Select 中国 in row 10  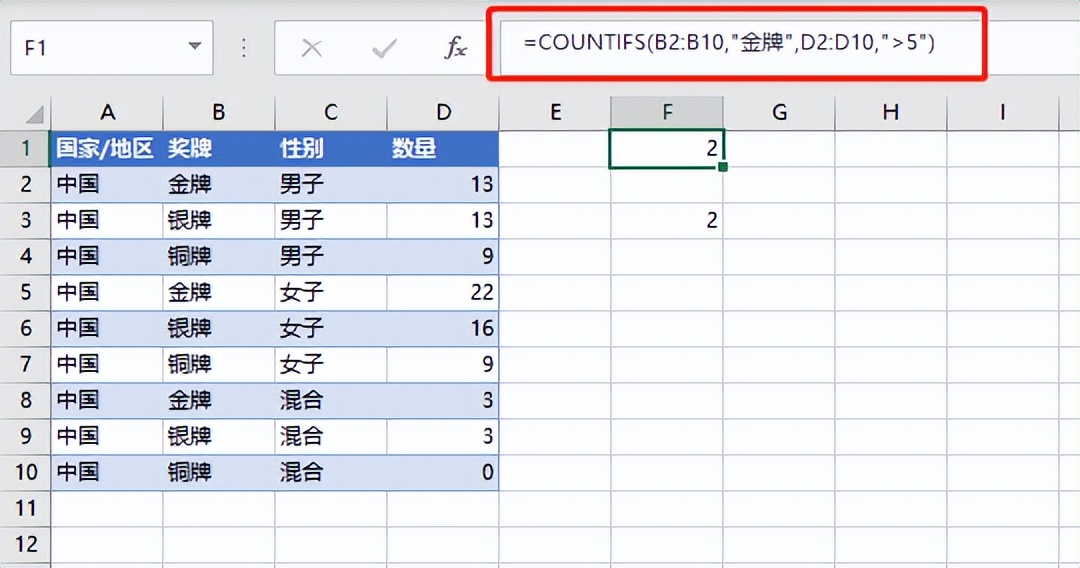point(107,472)
